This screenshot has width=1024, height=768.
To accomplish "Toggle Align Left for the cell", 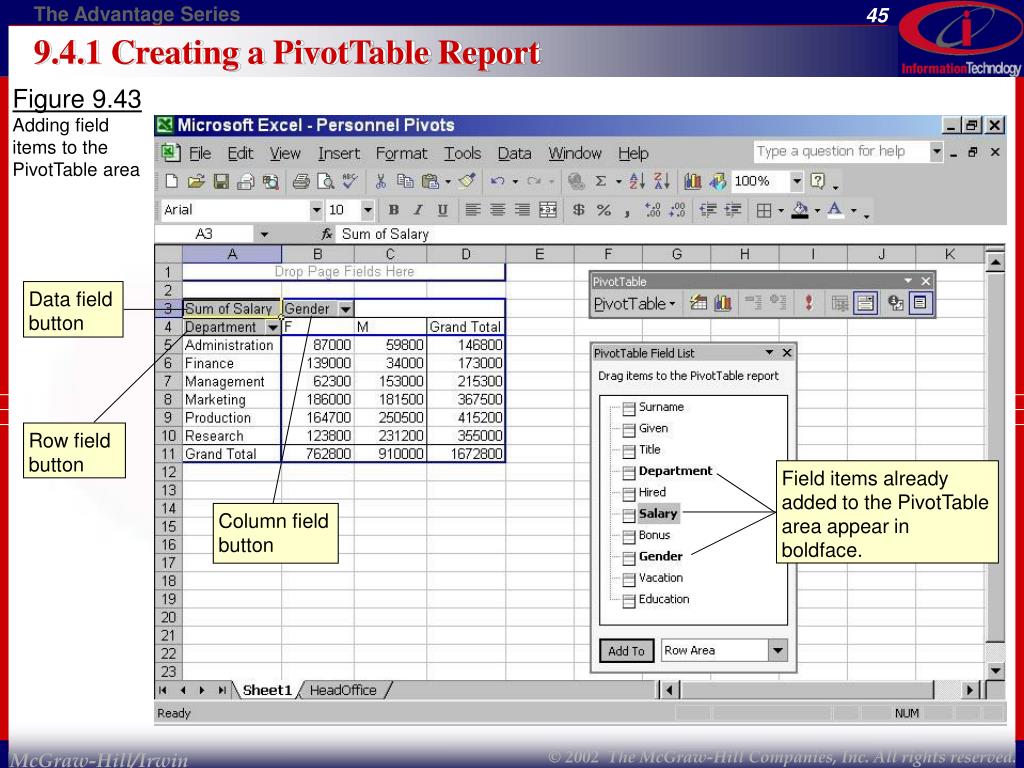I will [x=473, y=210].
